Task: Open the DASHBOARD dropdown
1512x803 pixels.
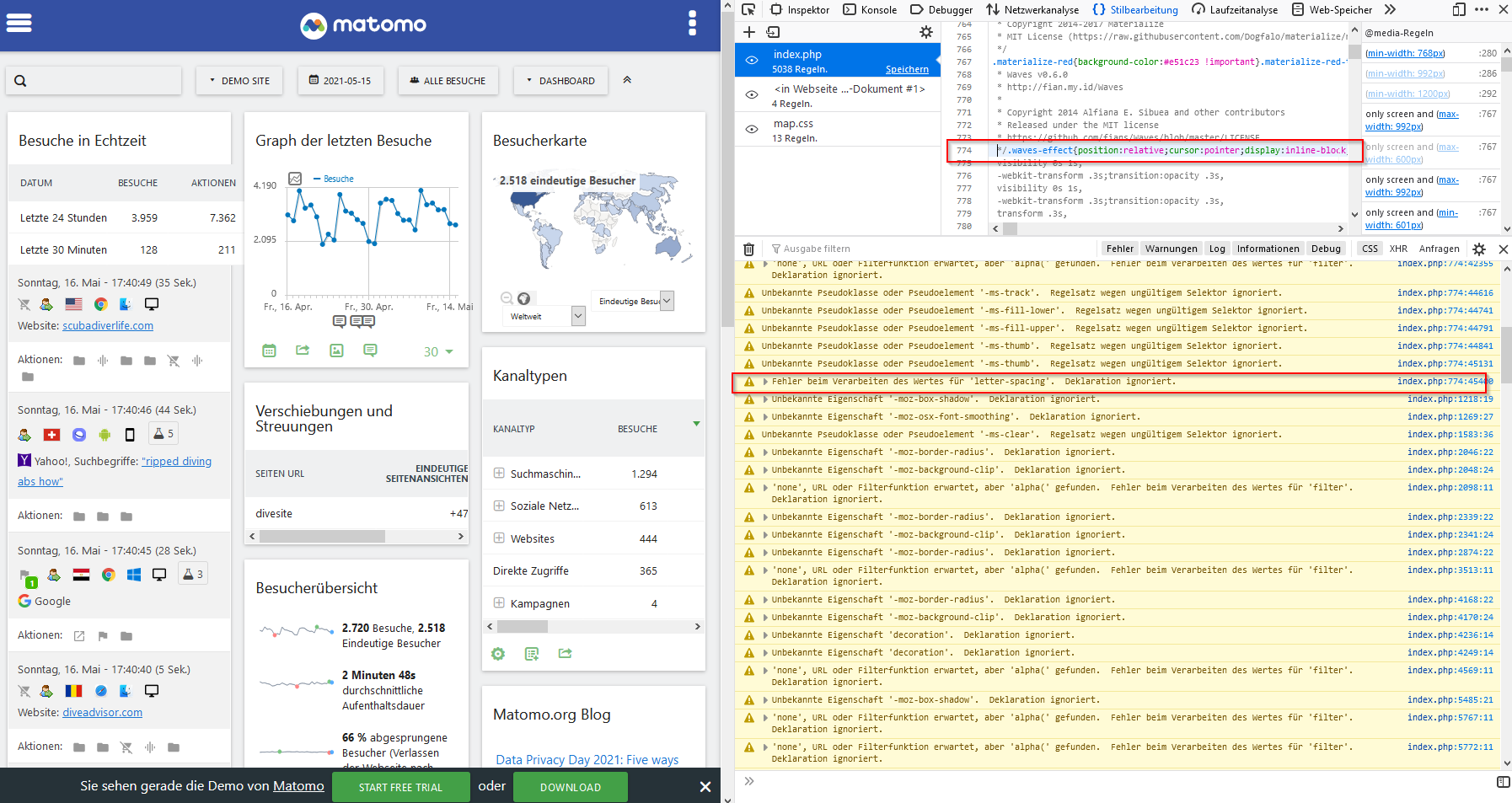Action: coord(560,81)
